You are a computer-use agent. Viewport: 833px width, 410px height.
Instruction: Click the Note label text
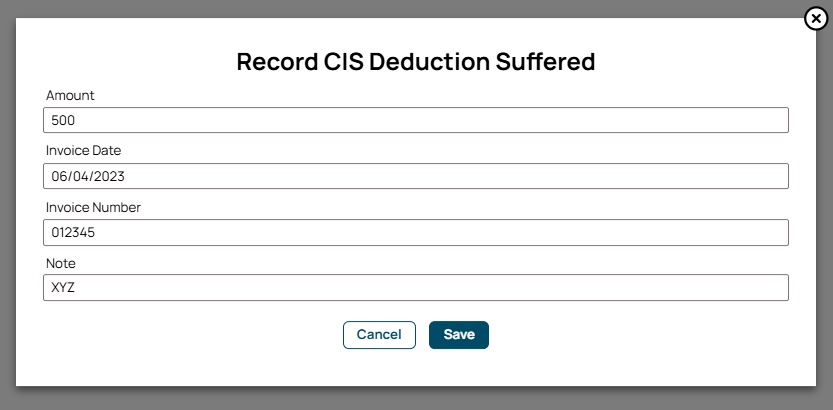click(61, 263)
